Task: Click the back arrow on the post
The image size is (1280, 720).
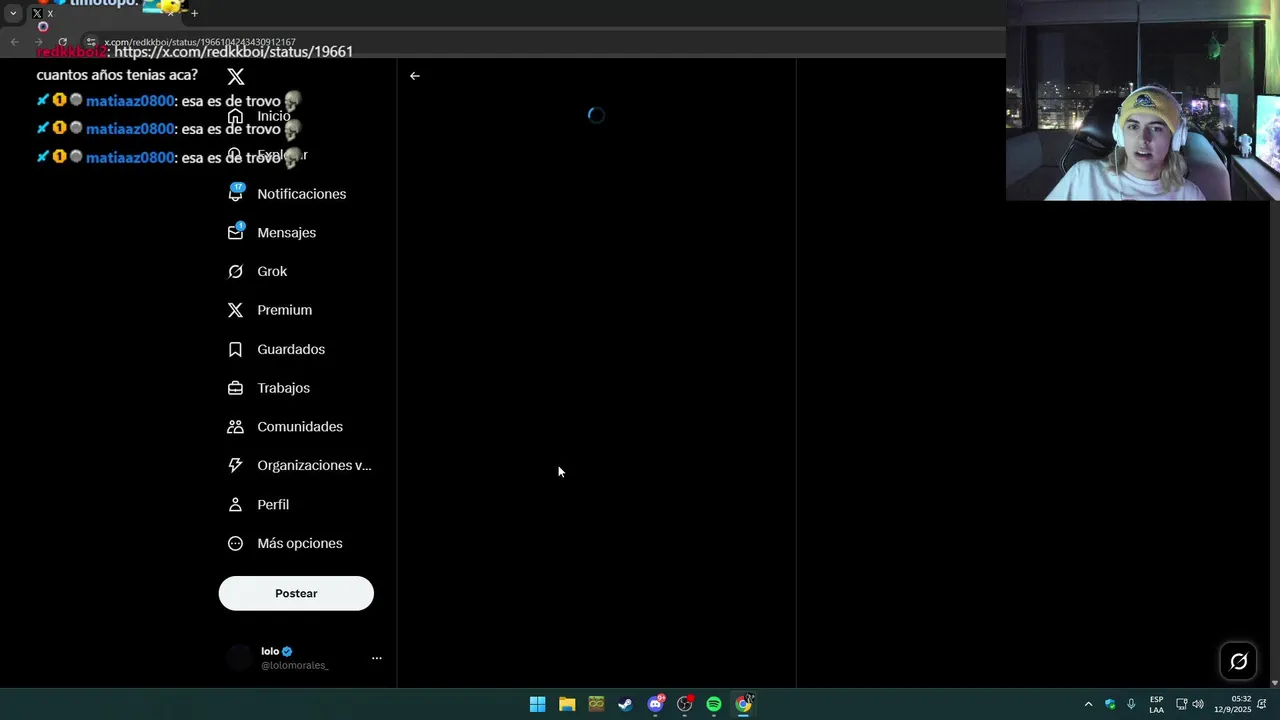Action: click(415, 76)
